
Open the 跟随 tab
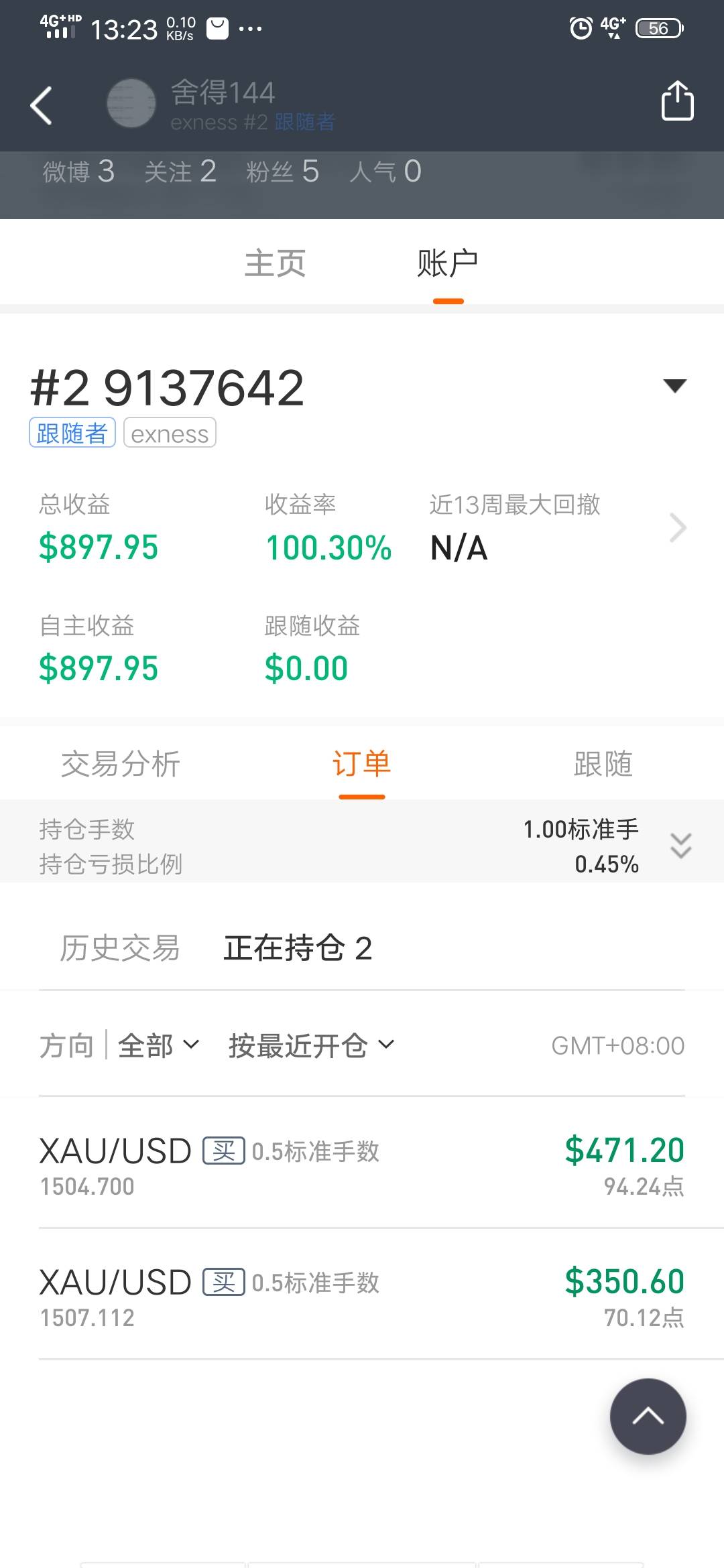[x=603, y=764]
